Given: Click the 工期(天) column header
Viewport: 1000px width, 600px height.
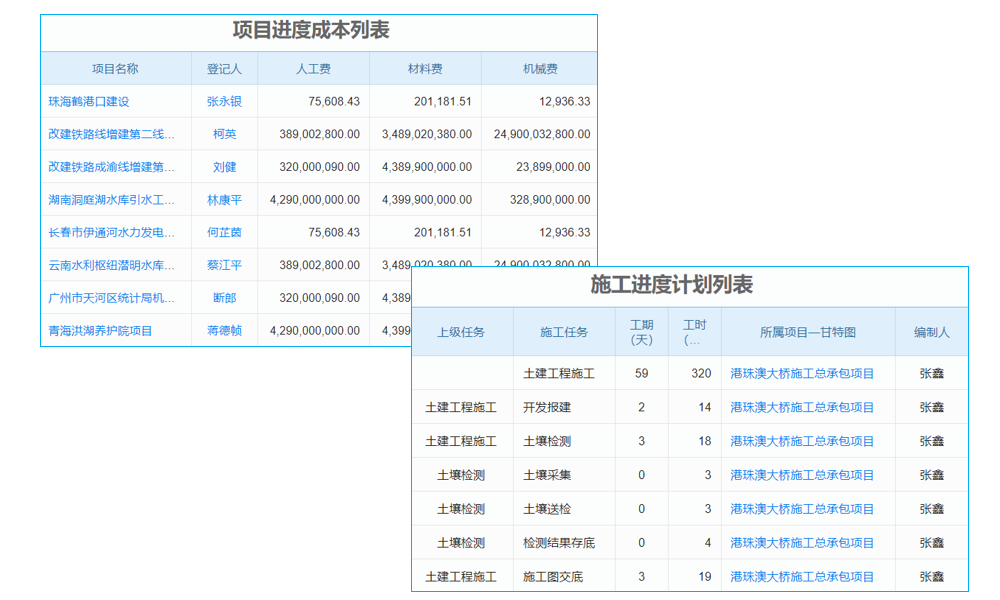Looking at the screenshot, I should (x=641, y=331).
